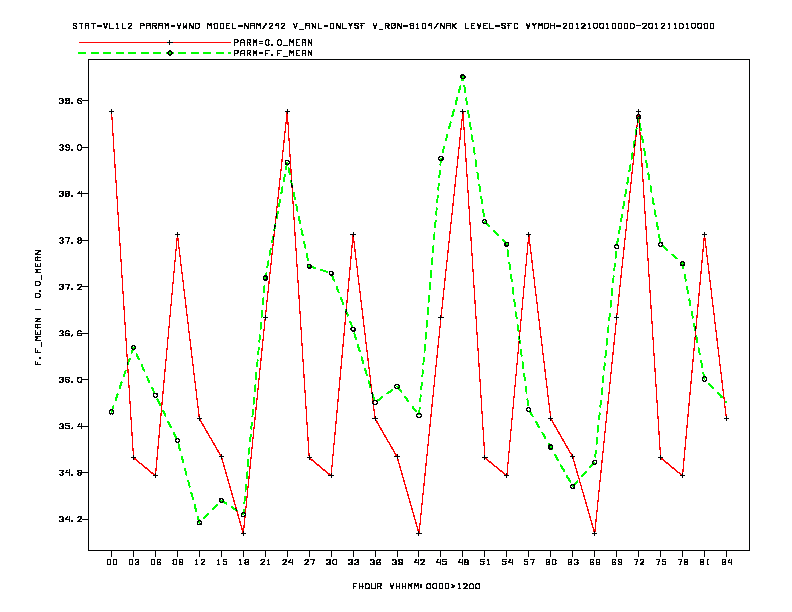Click x-axis hour label 30
792x612 pixels.
pos(331,562)
